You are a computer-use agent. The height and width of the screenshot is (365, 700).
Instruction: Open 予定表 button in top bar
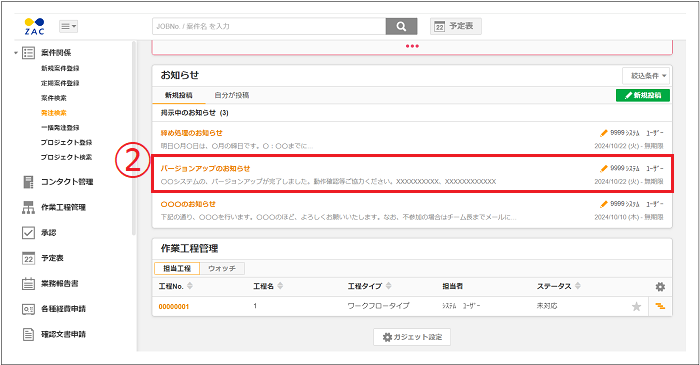click(x=456, y=26)
